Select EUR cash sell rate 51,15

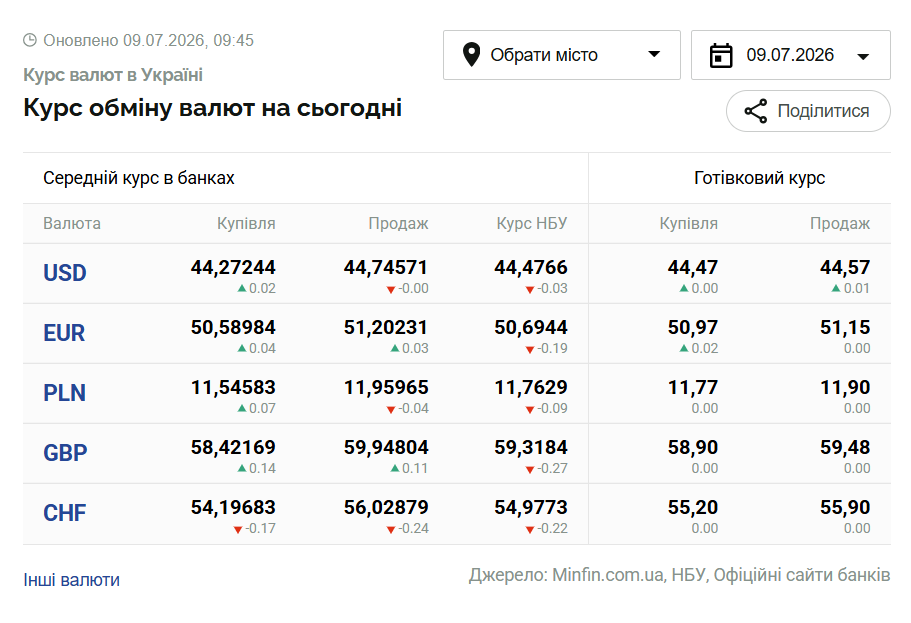845,327
